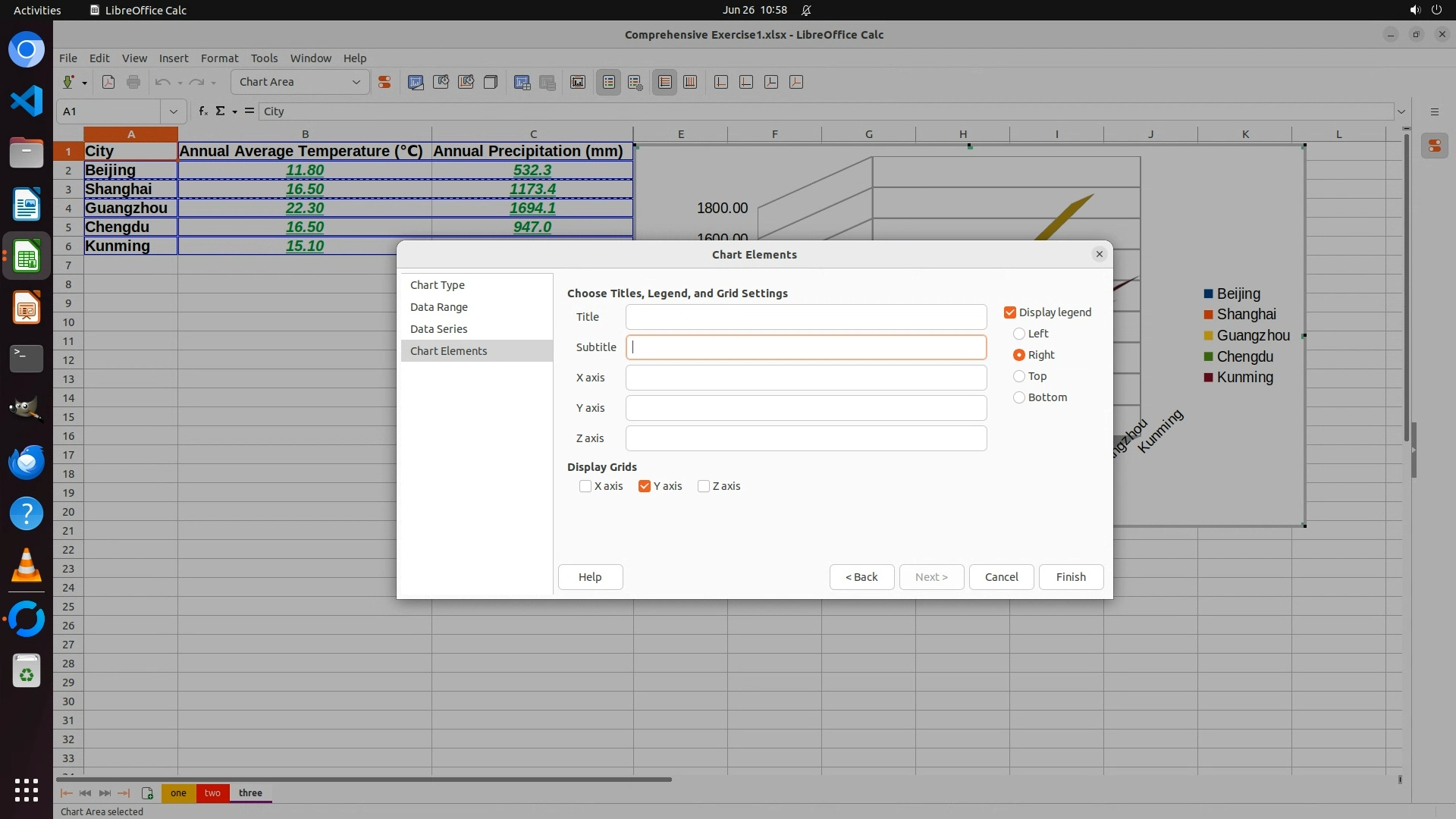Click the Chart Type toolbar icon
The height and width of the screenshot is (819, 1456).
pos(416,82)
